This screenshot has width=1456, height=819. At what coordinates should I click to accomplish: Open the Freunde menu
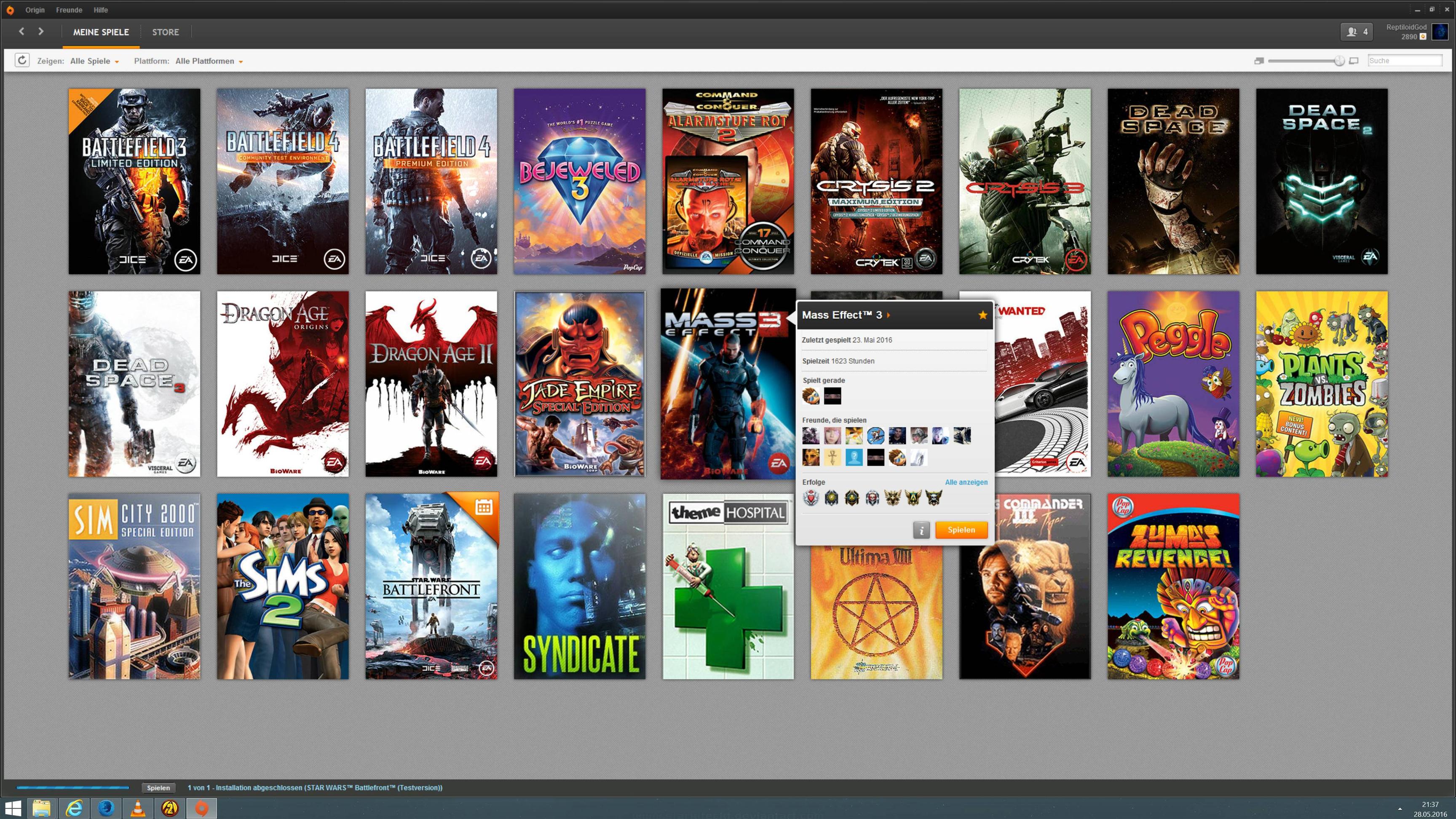point(69,10)
